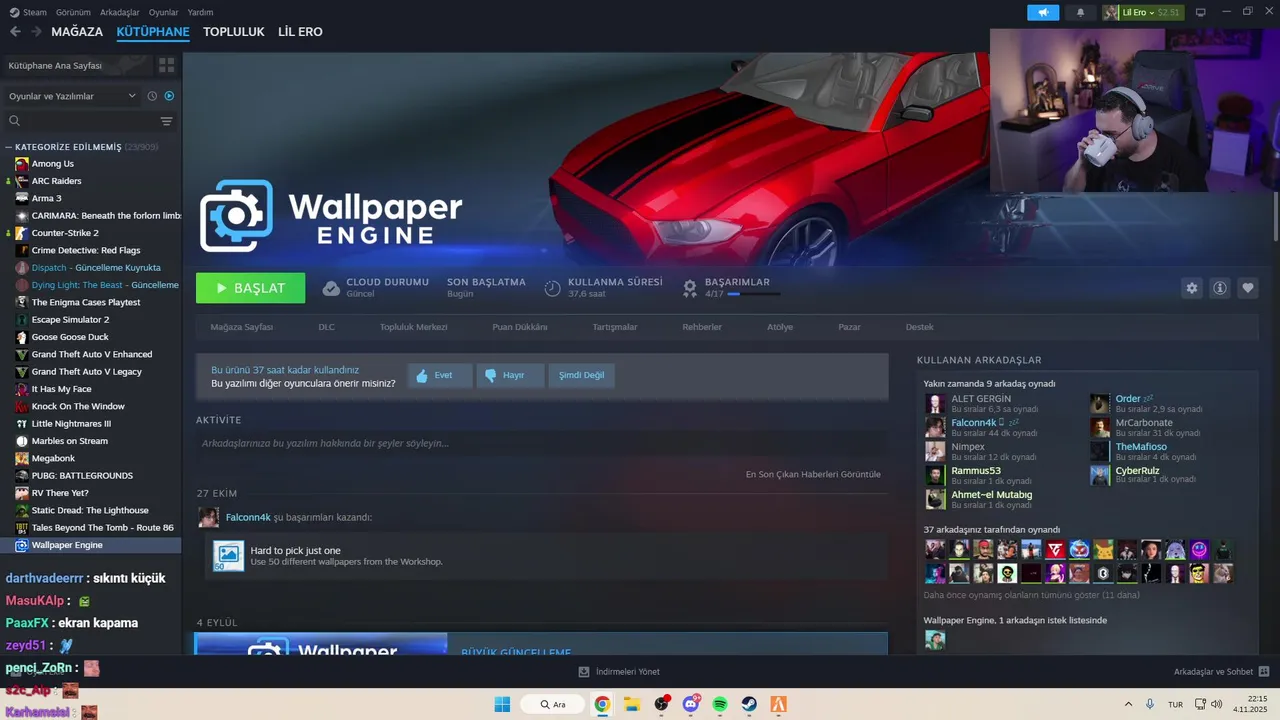Open the Görünüm menu
The width and height of the screenshot is (1280, 720).
click(73, 12)
